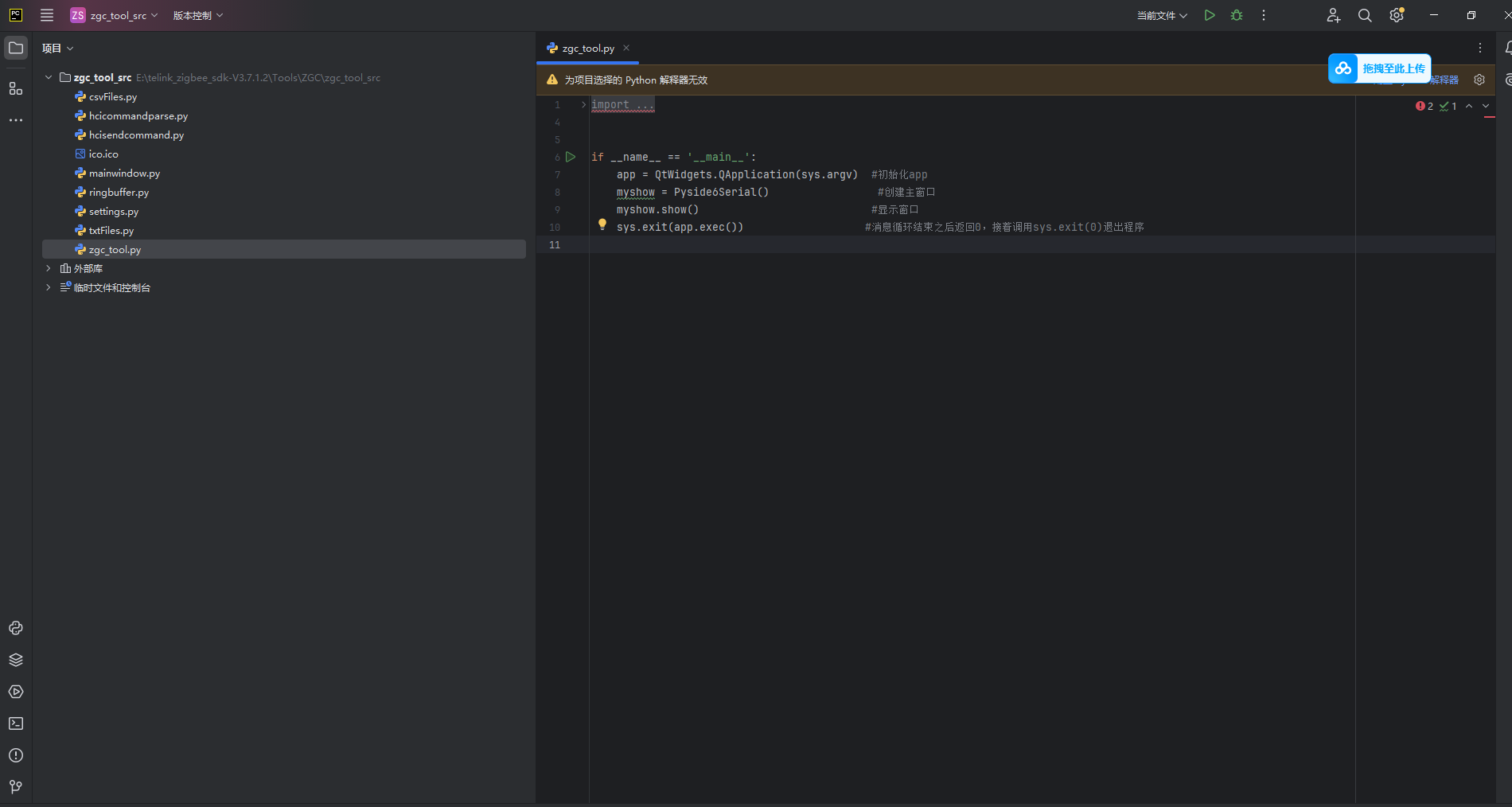
Task: Expand the 临时文件和控制台 node
Action: [49, 287]
